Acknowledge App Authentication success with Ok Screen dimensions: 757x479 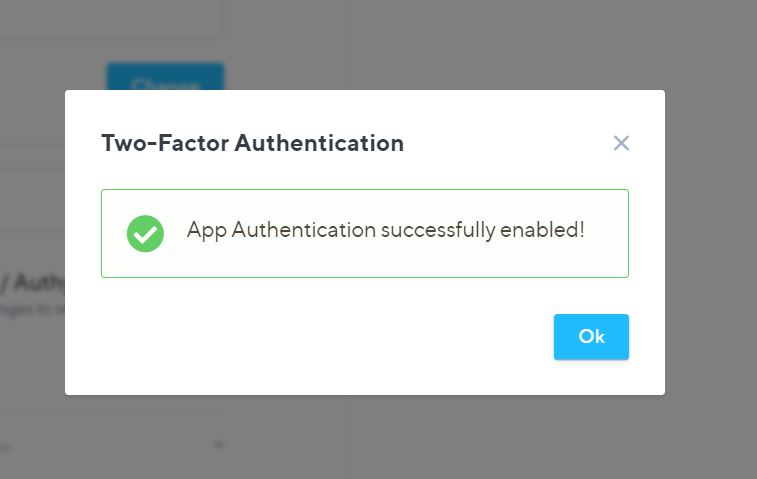coord(591,337)
